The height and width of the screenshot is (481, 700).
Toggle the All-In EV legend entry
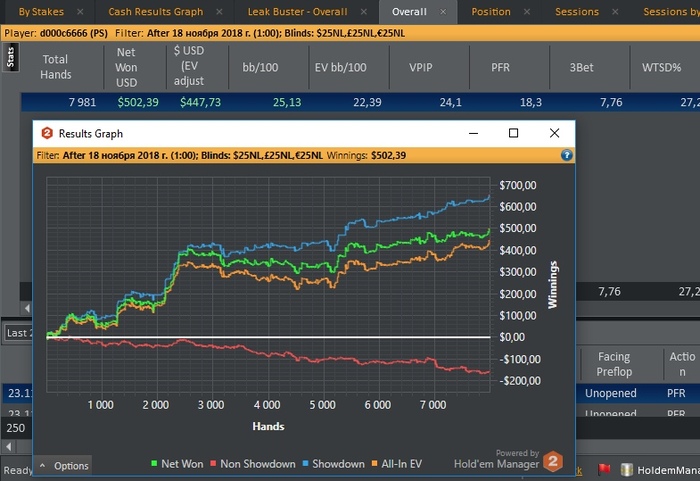coord(396,464)
